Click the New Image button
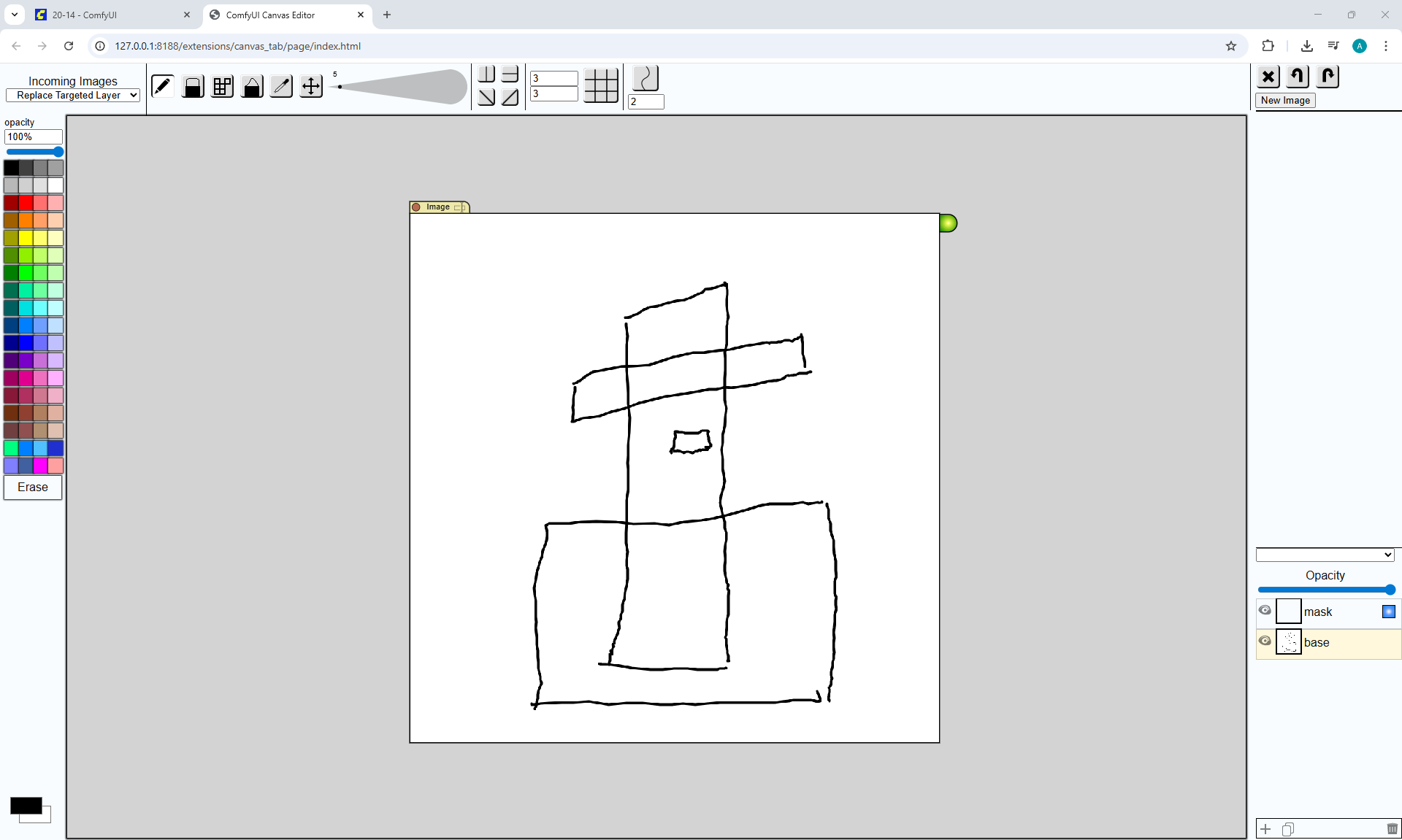This screenshot has width=1402, height=840. (1285, 101)
